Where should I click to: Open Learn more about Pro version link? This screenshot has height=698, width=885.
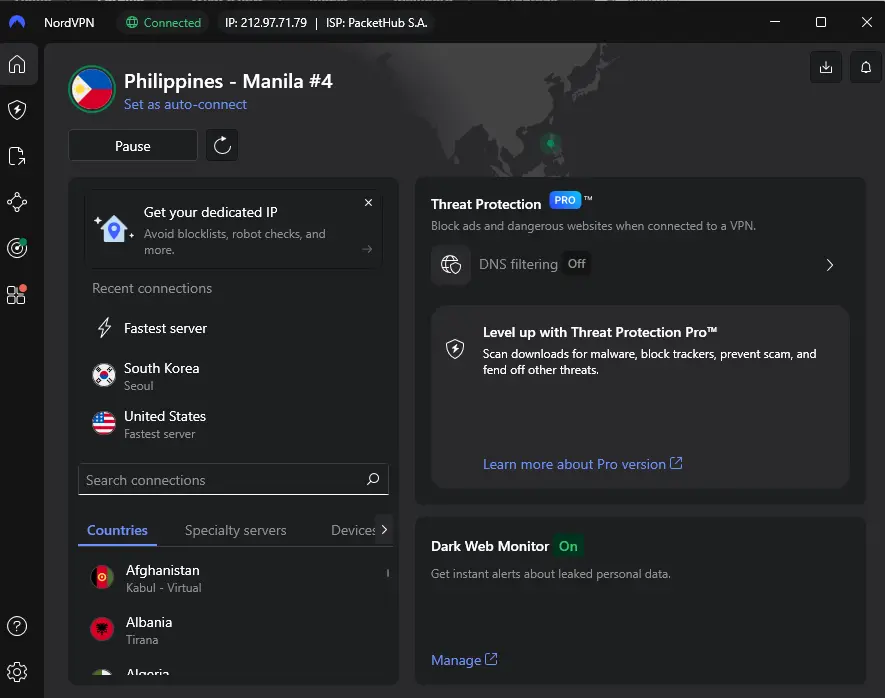pos(582,464)
